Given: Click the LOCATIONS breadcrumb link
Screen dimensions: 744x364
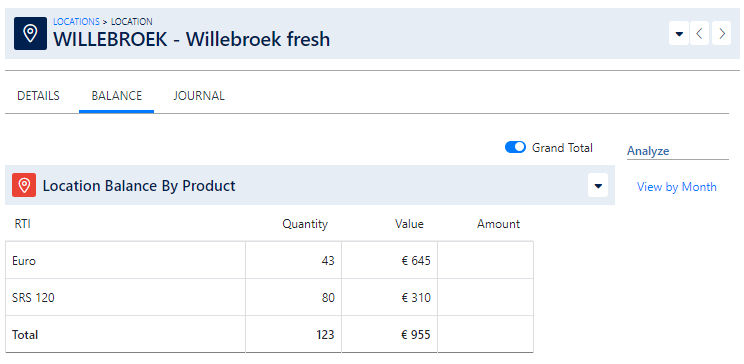Looking at the screenshot, I should (76, 22).
